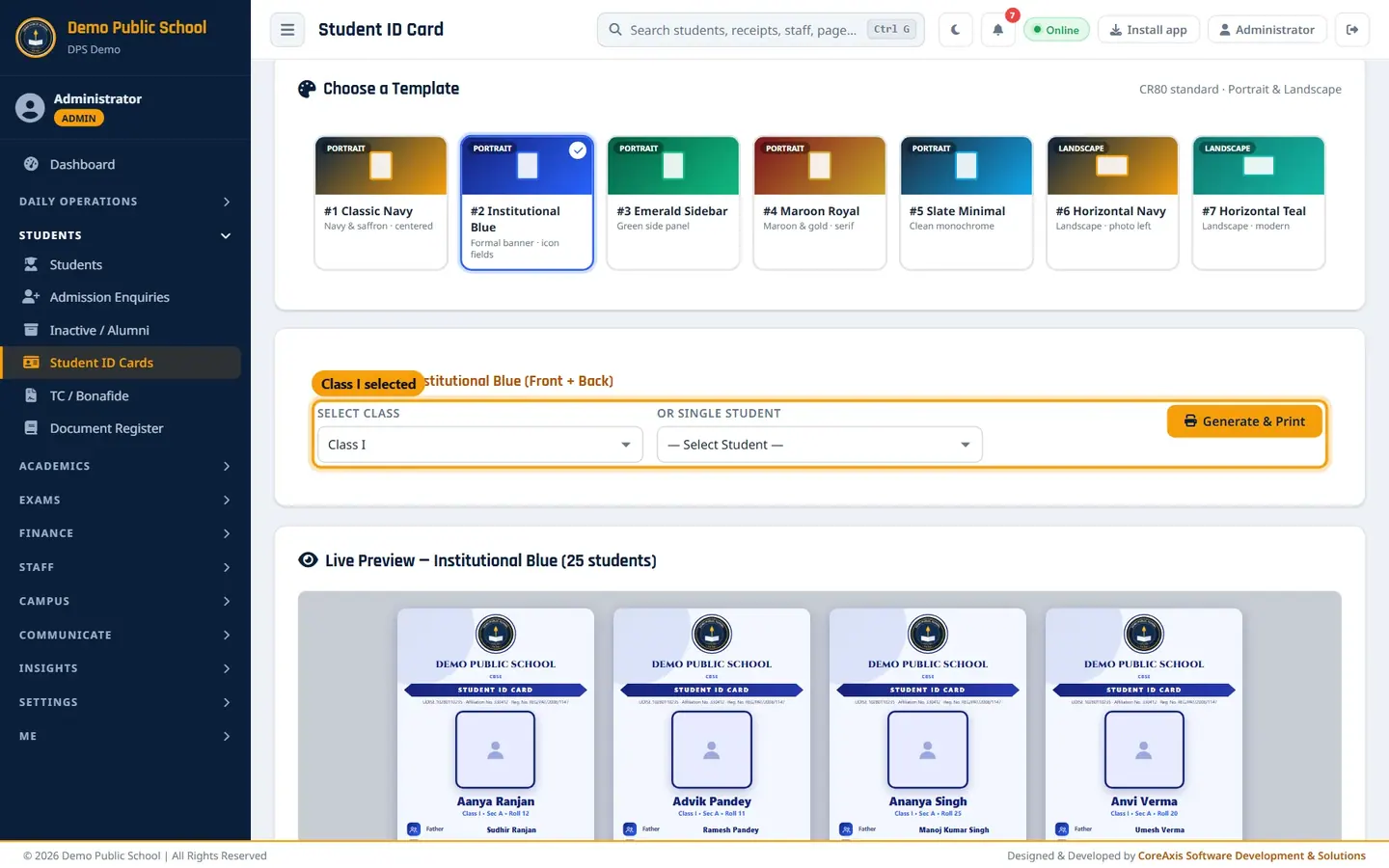Go to Admission Enquiries

[121, 297]
